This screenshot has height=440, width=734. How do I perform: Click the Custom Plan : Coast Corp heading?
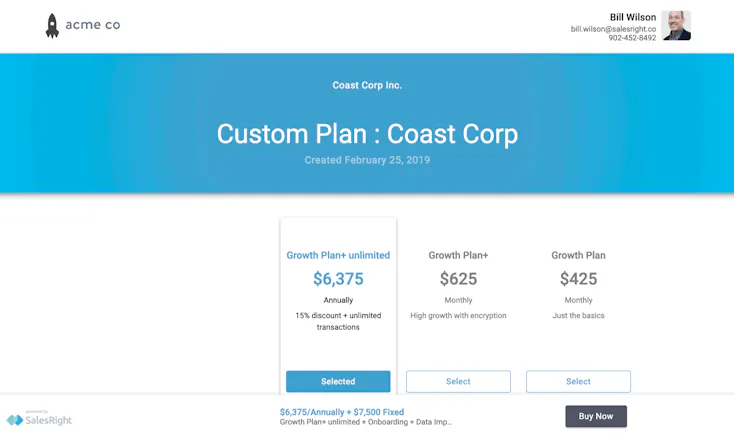[367, 134]
